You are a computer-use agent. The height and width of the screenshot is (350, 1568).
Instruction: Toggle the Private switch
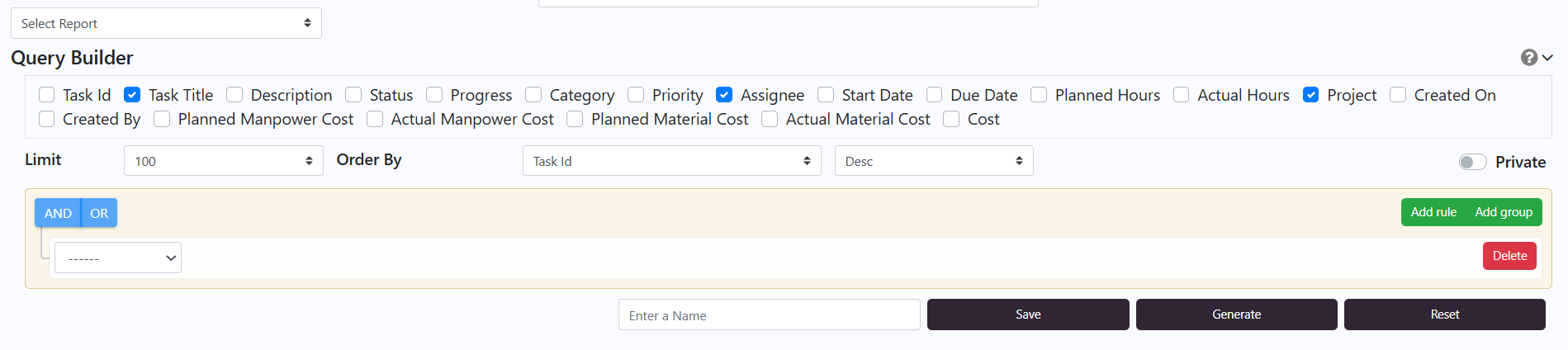click(1472, 162)
